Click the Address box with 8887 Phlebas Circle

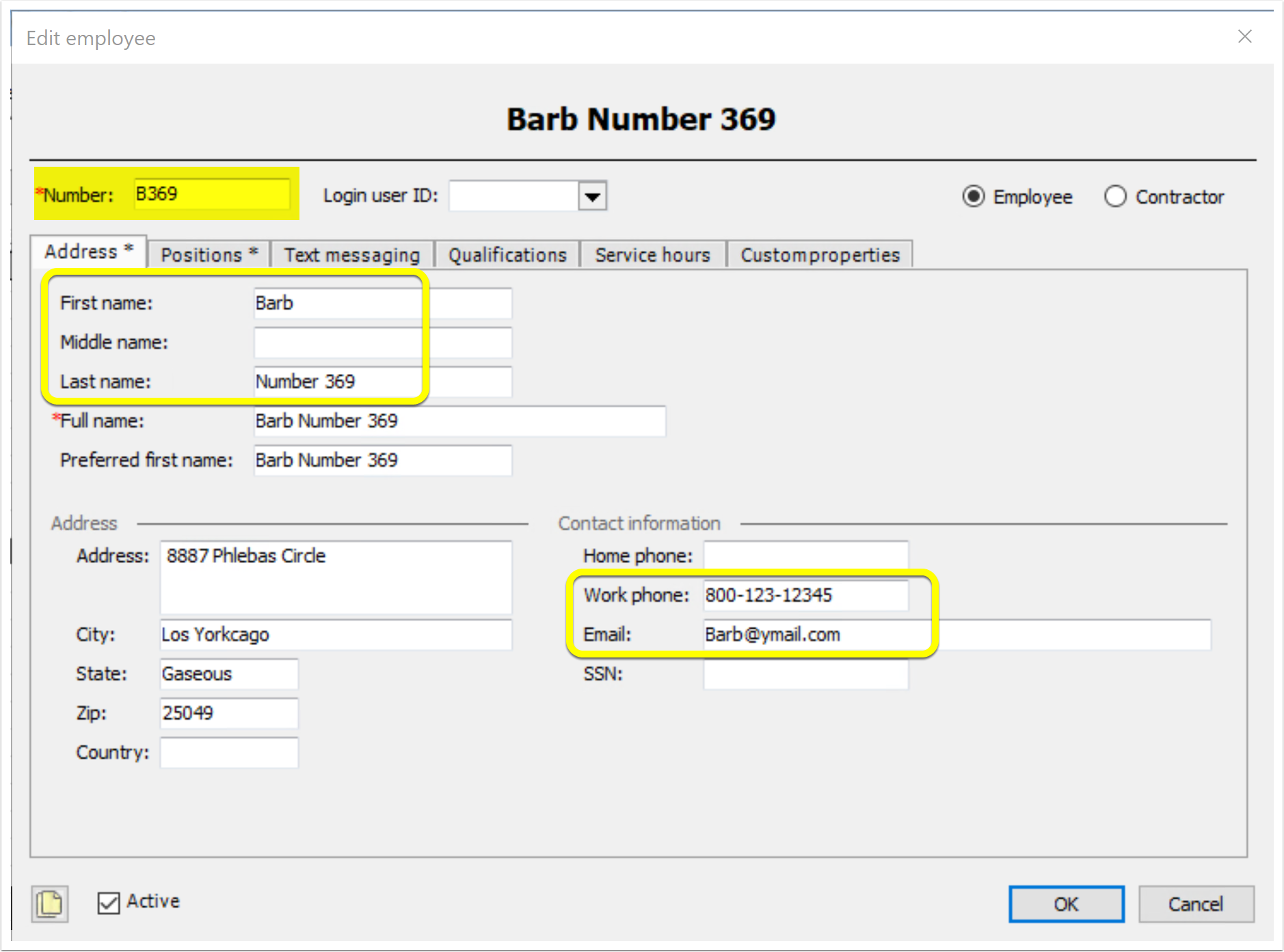[336, 577]
